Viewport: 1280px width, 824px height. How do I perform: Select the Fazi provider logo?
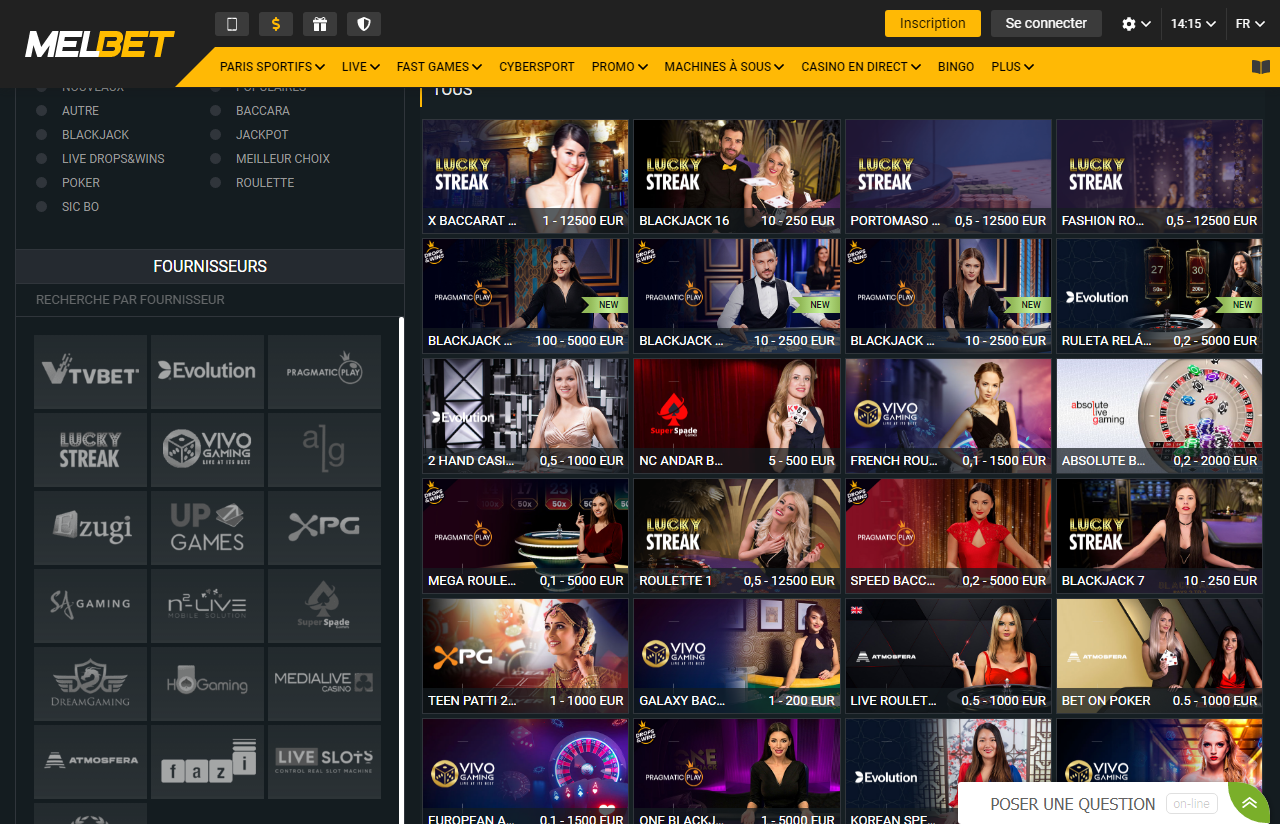(207, 762)
